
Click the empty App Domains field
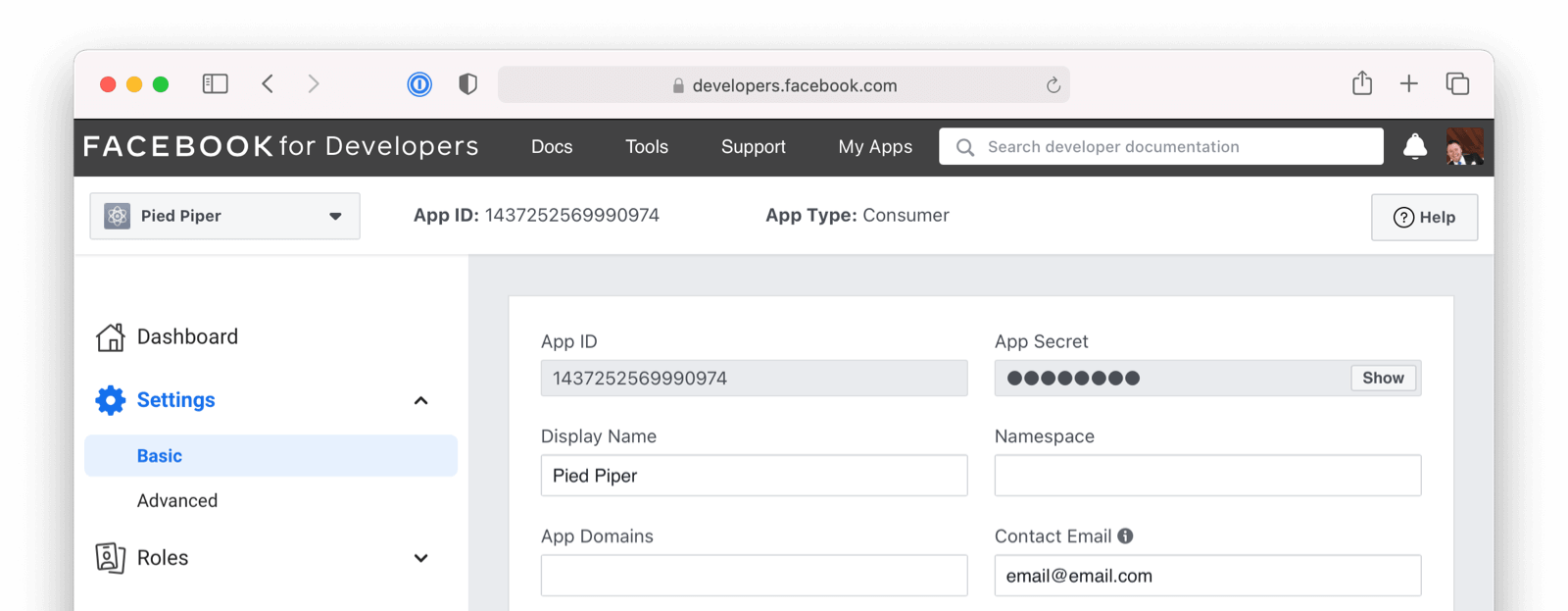755,576
